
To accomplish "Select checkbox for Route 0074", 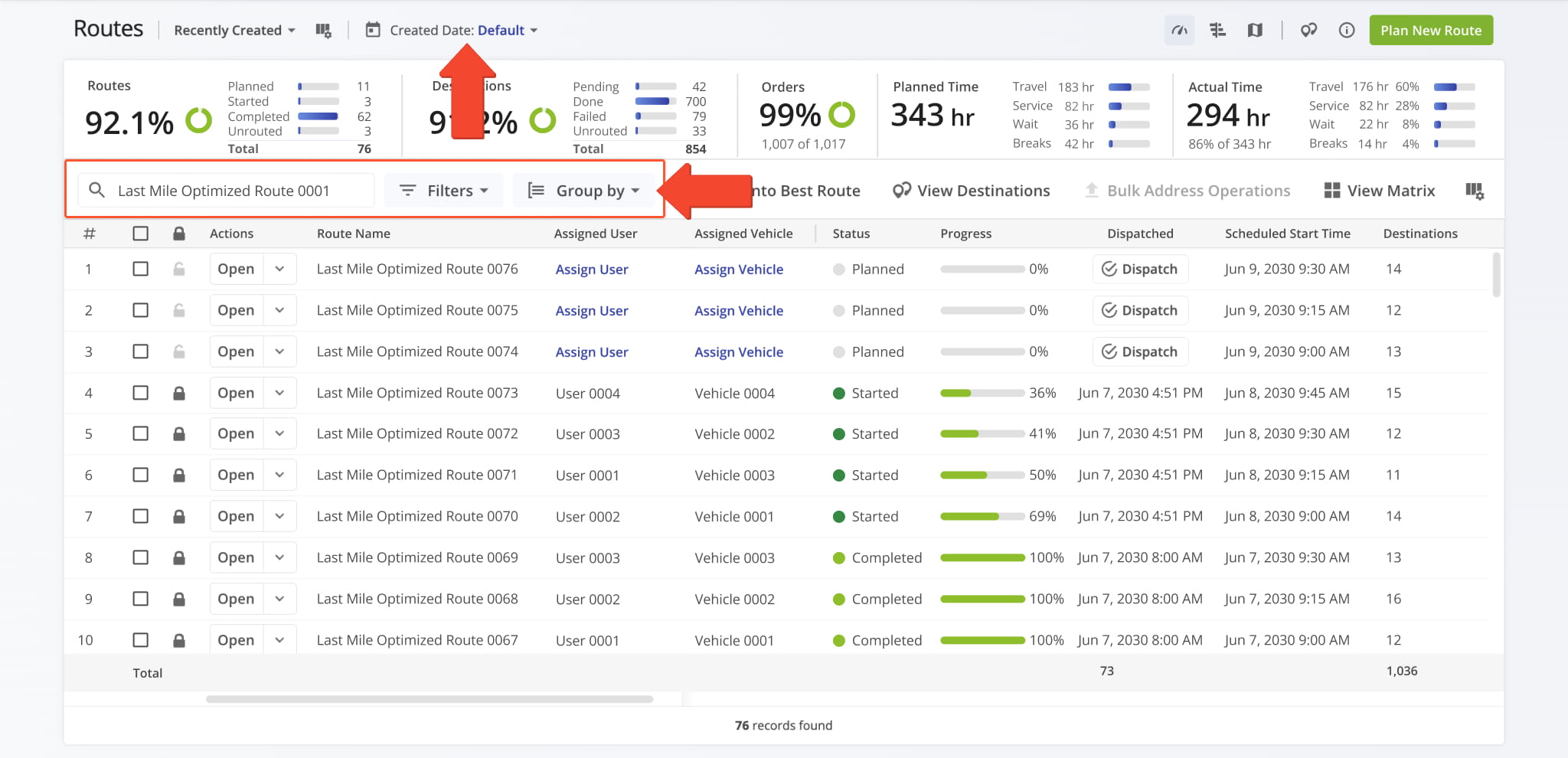I will (x=140, y=351).
